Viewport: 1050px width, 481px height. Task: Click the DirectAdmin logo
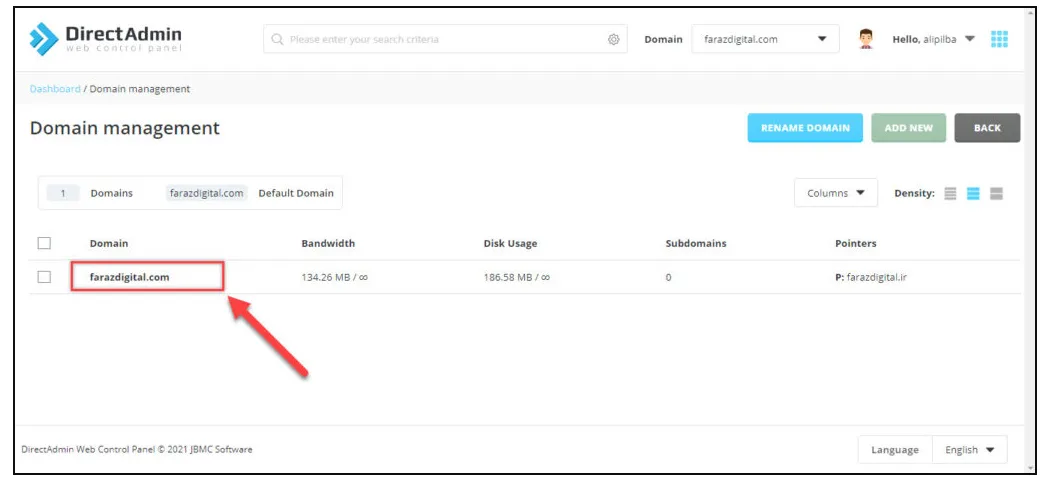(x=106, y=39)
